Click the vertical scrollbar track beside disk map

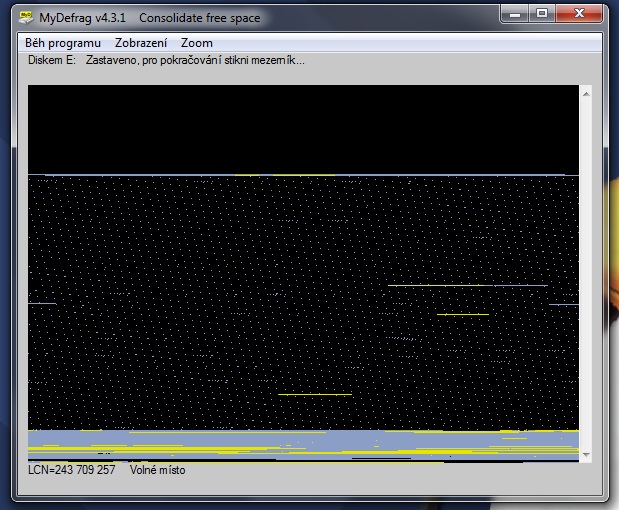tap(586, 274)
